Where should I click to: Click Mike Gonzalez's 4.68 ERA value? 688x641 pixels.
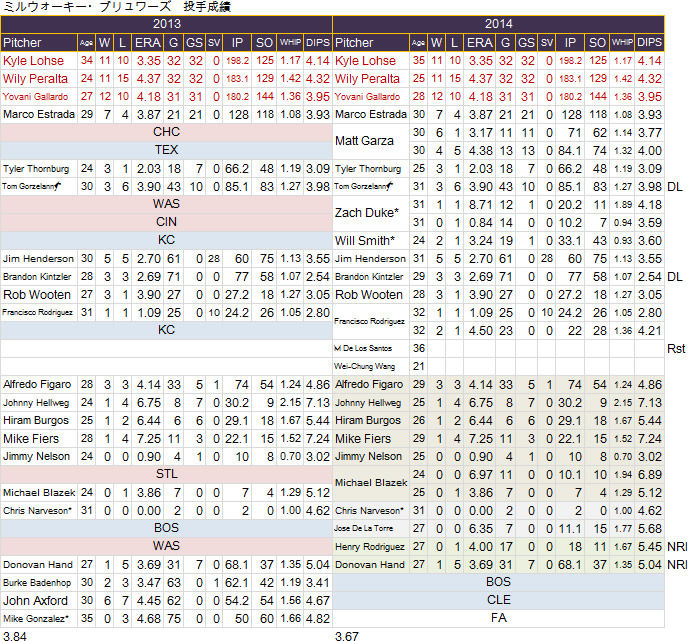tap(148, 619)
